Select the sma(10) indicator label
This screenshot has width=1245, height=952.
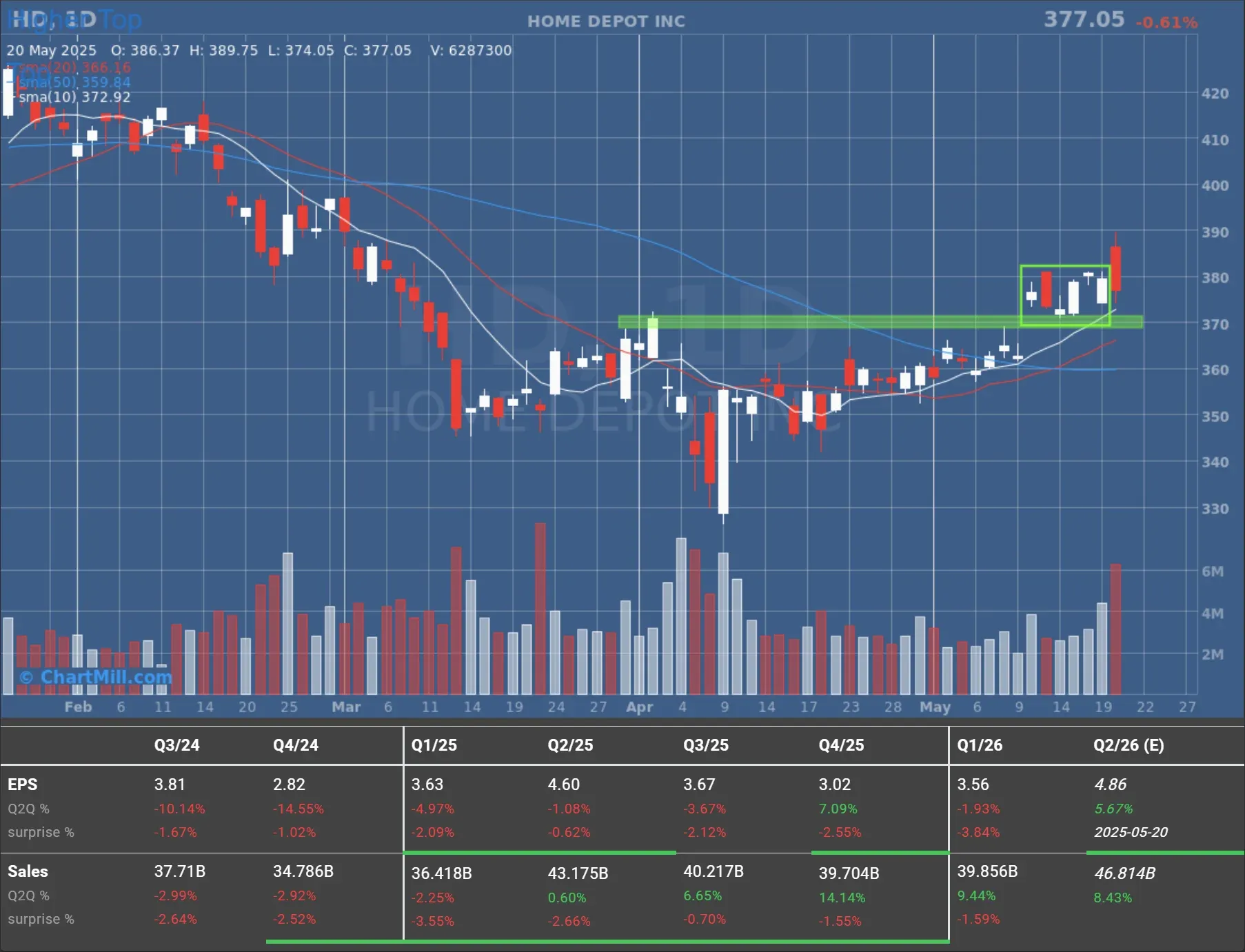tap(74, 97)
